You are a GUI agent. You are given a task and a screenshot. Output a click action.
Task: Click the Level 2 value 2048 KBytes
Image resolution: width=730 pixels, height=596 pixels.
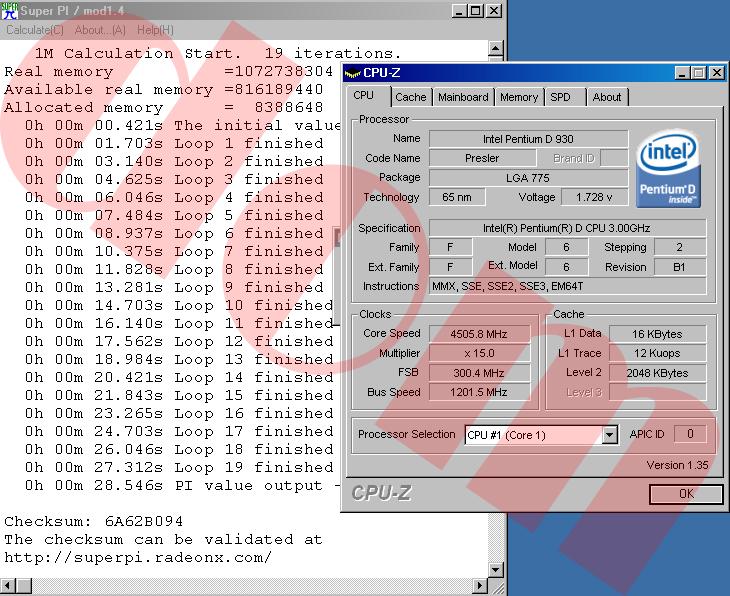[x=657, y=373]
